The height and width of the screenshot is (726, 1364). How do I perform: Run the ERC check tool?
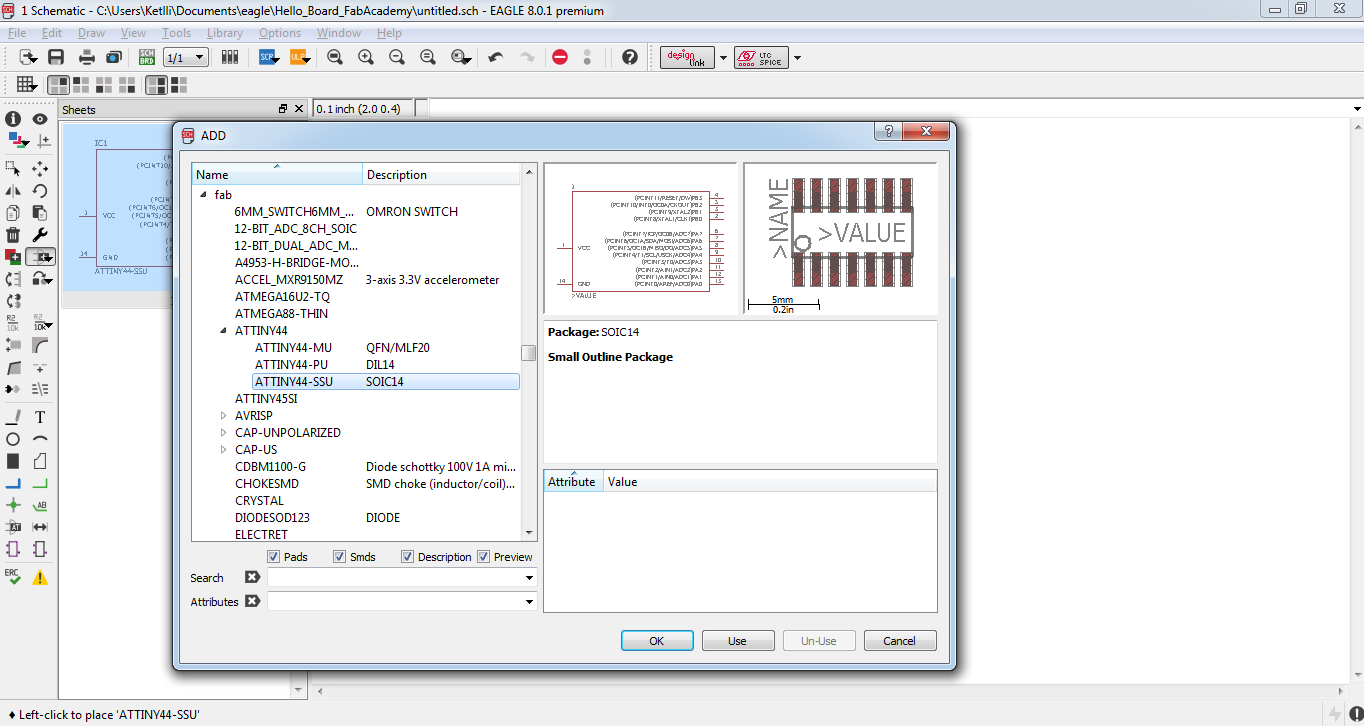pos(13,577)
